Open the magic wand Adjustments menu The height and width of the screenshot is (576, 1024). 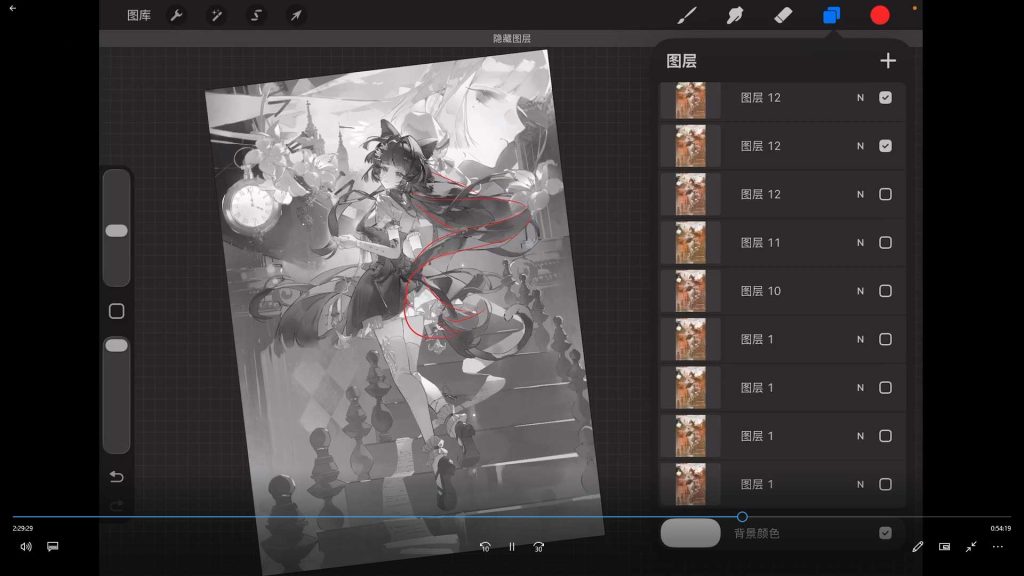click(x=216, y=15)
